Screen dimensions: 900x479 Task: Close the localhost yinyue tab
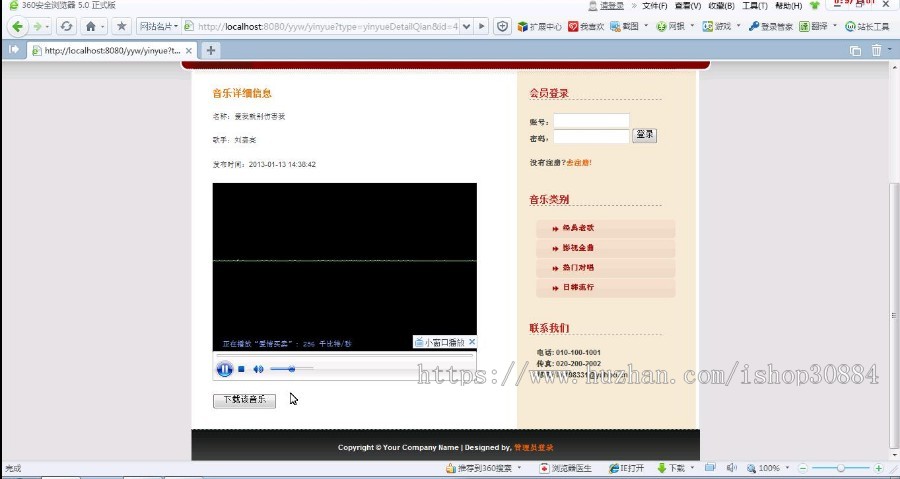(x=189, y=50)
